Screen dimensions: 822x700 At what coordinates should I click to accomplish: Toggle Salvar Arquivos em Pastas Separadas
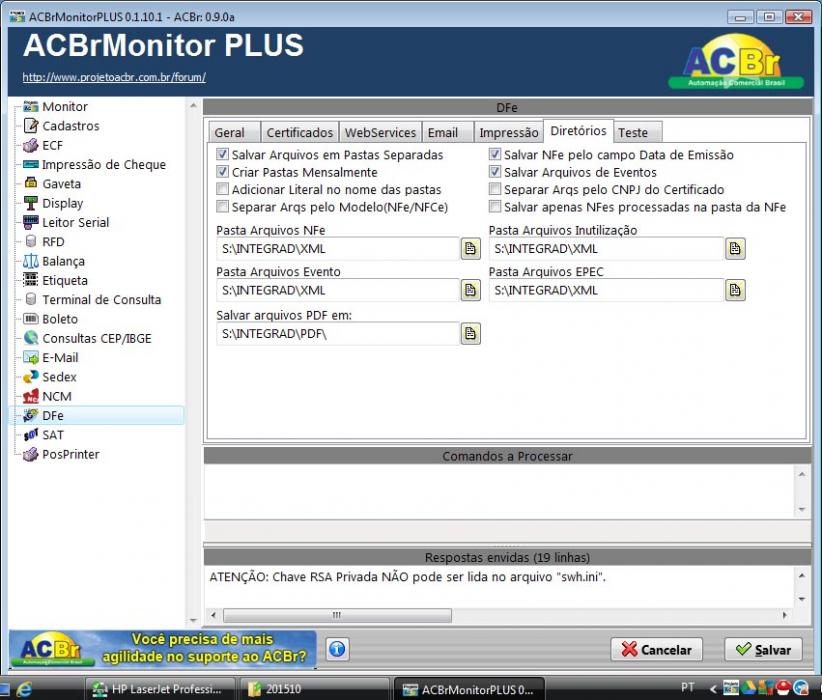[x=222, y=155]
